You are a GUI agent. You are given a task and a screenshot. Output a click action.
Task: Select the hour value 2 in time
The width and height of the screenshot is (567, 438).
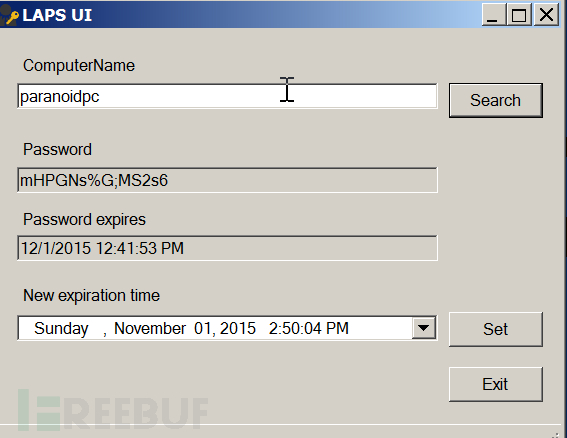pos(273,328)
